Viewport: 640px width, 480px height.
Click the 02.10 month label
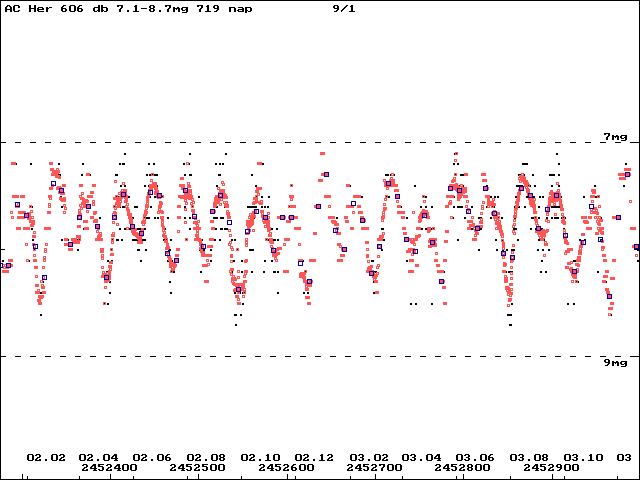[260, 458]
